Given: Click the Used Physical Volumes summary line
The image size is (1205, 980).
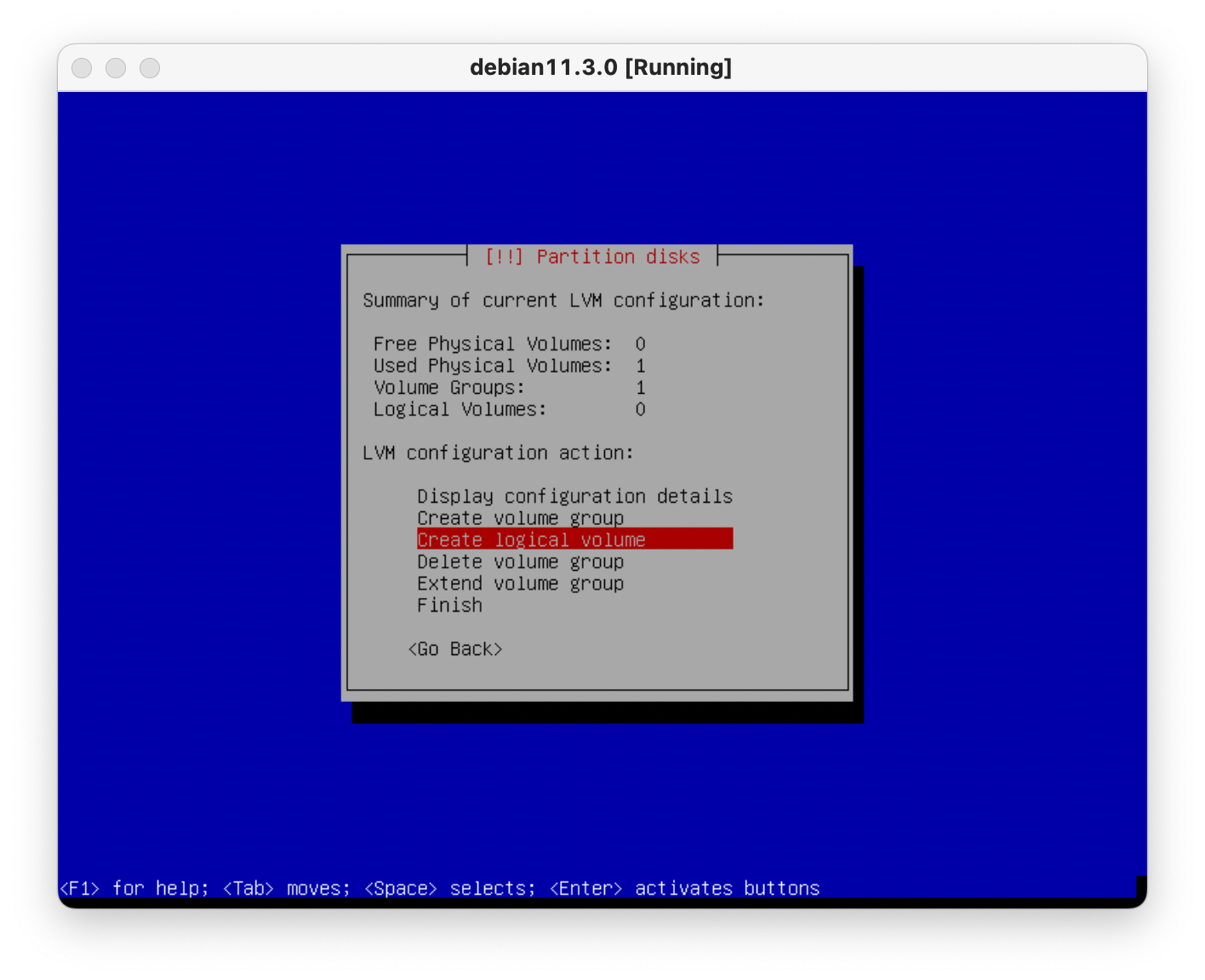Looking at the screenshot, I should pyautogui.click(x=509, y=366).
